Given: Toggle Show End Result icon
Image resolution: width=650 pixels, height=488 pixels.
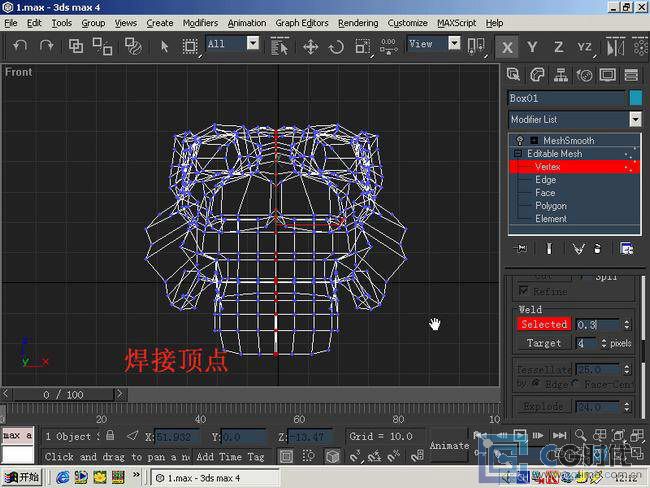Looking at the screenshot, I should click(x=549, y=248).
